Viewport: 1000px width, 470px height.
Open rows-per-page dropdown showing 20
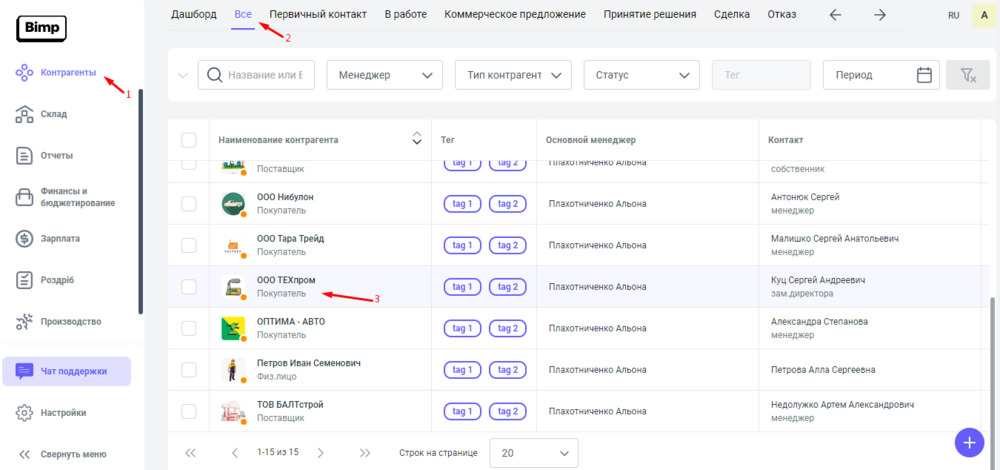534,453
